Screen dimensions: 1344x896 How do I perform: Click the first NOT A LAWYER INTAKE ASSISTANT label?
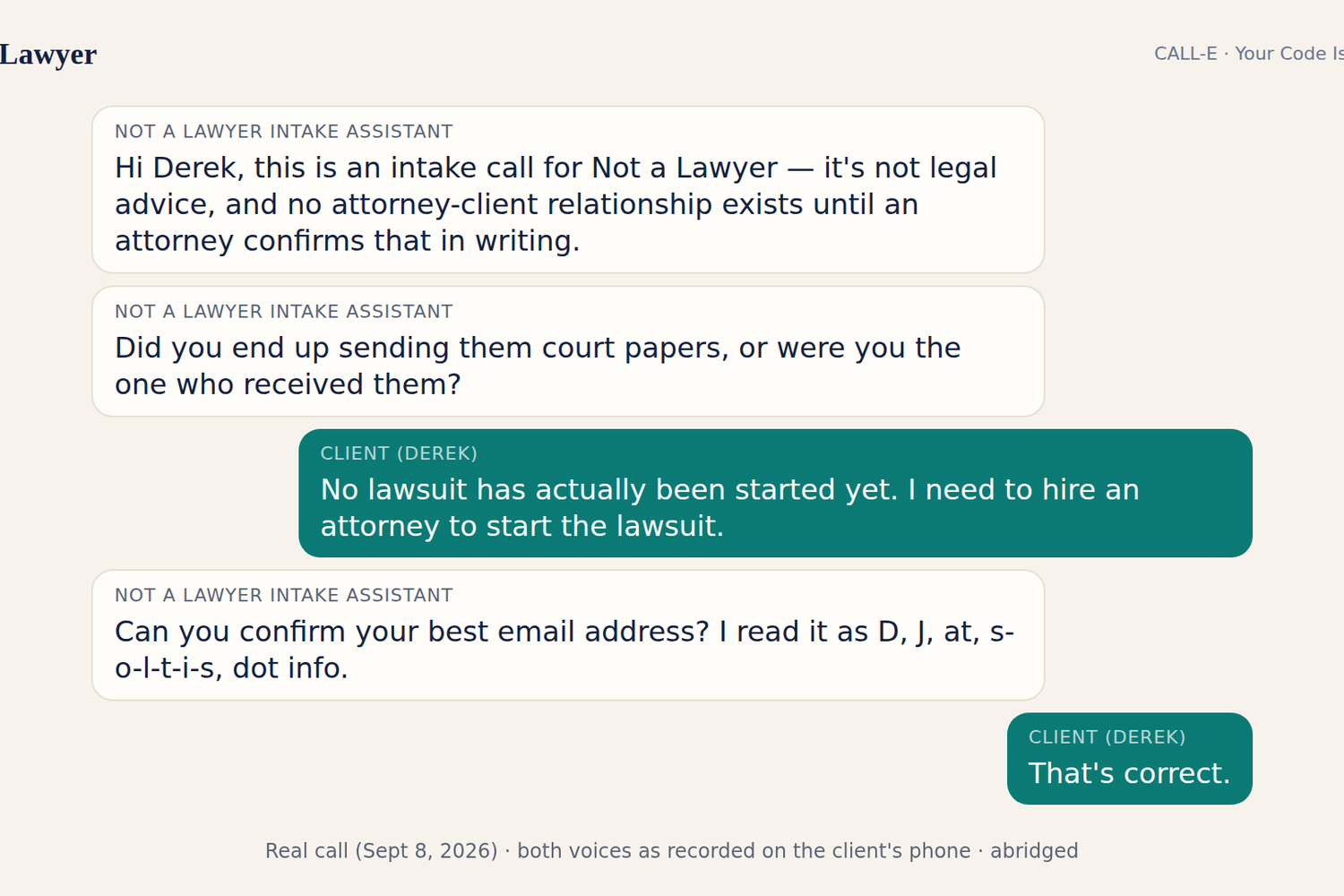pyautogui.click(x=284, y=132)
